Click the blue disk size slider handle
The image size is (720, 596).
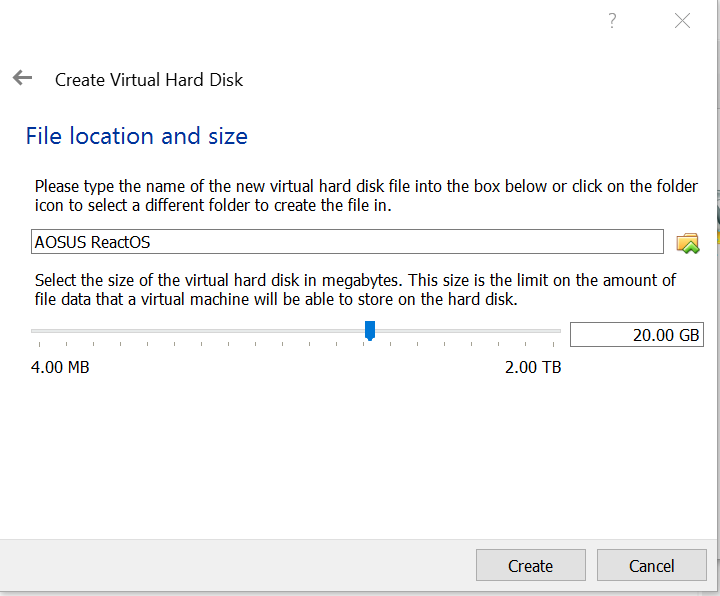(x=370, y=330)
